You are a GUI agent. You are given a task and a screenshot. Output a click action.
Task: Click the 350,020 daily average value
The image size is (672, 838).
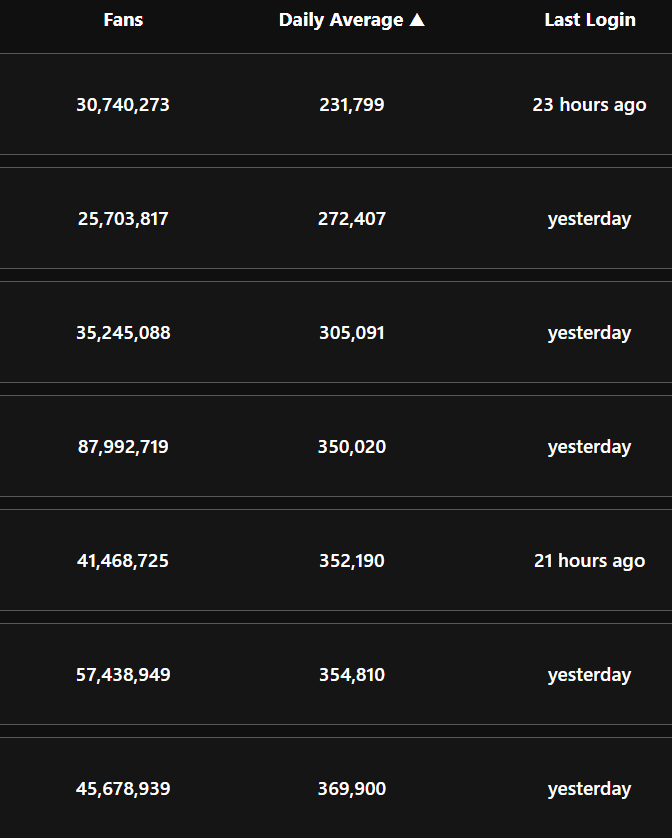click(351, 446)
